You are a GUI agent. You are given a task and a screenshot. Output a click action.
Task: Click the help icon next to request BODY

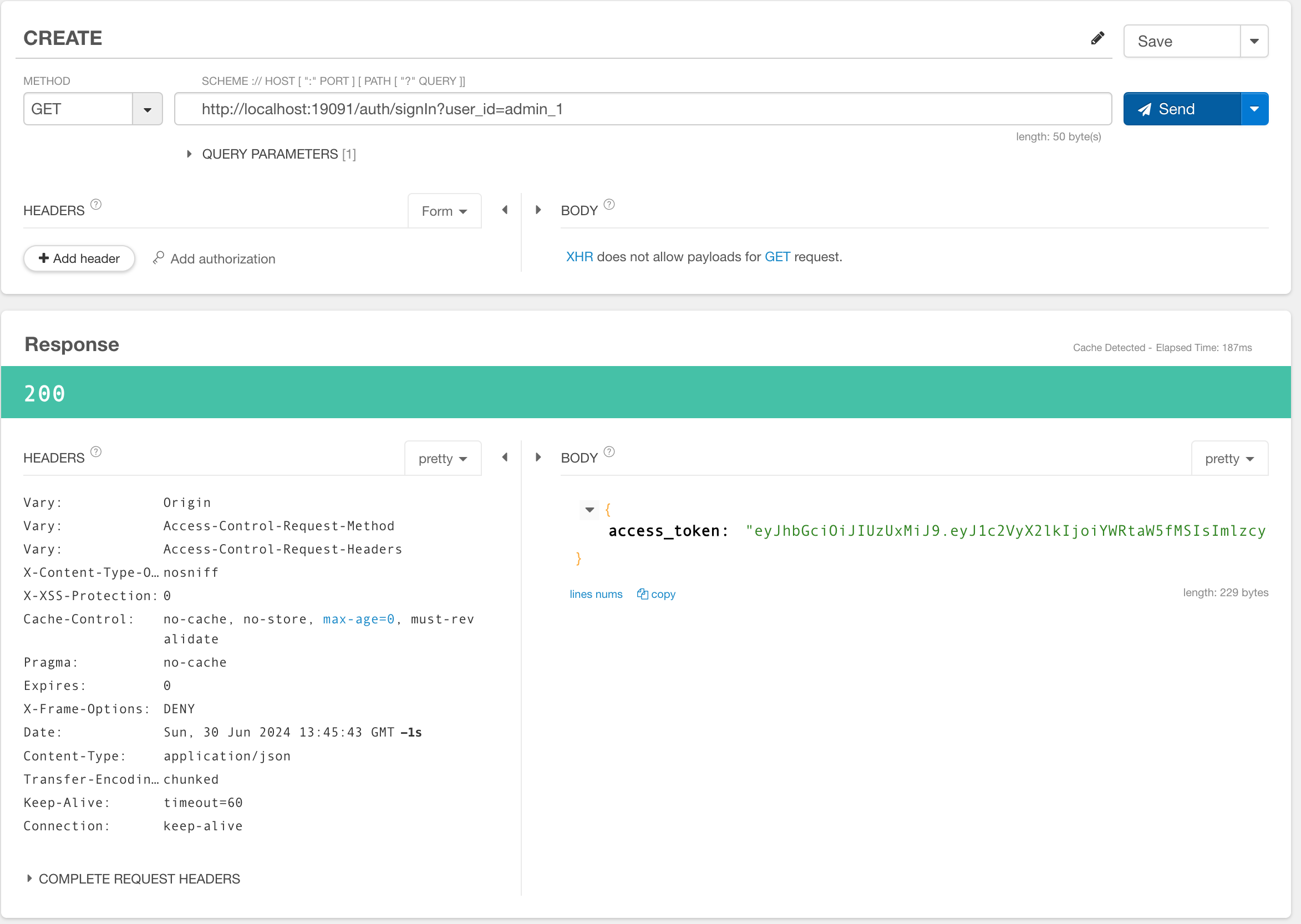coord(609,204)
